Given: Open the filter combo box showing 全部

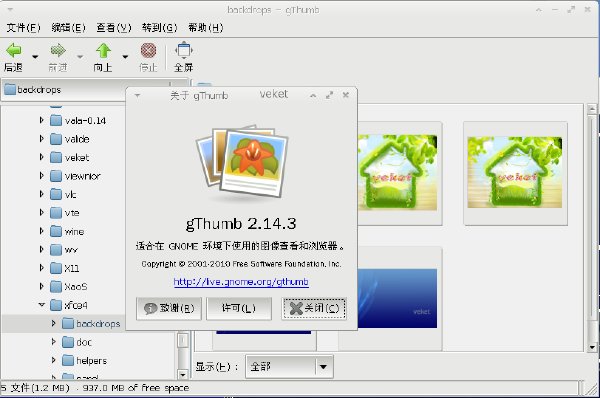Looking at the screenshot, I should pyautogui.click(x=289, y=367).
